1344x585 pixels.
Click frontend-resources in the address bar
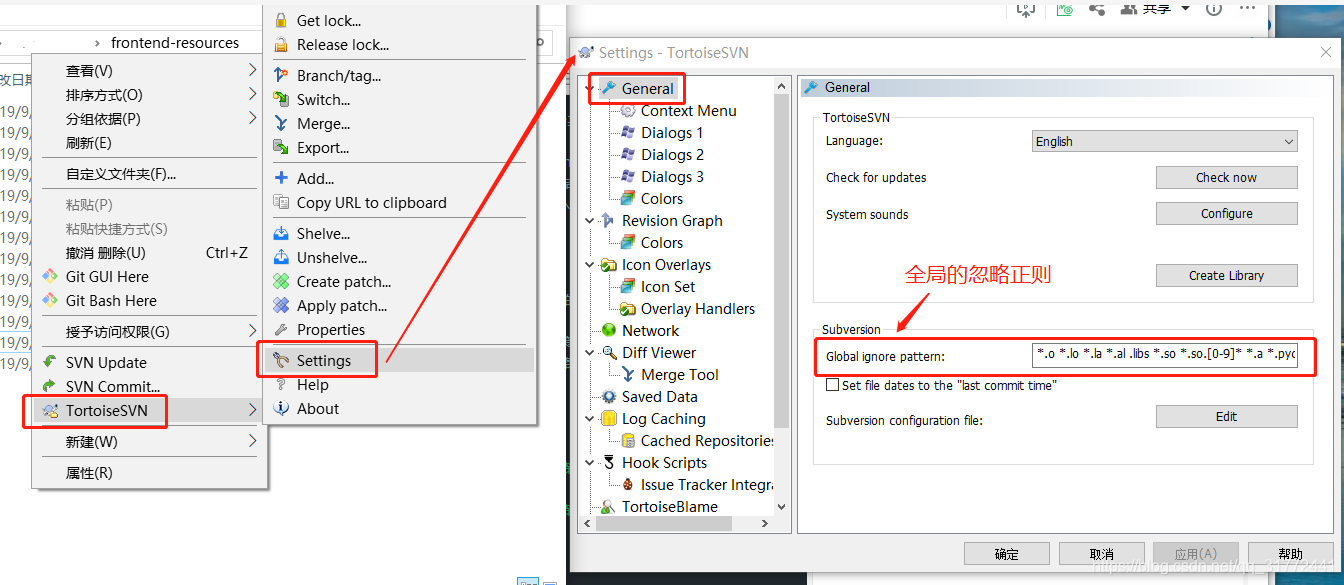coord(175,43)
